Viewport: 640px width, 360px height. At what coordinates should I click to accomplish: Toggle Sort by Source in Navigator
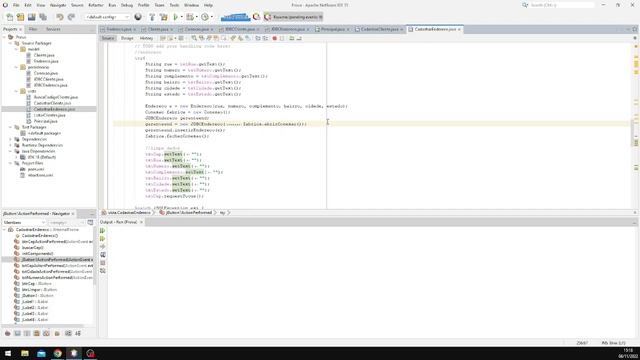[x=78, y=333]
